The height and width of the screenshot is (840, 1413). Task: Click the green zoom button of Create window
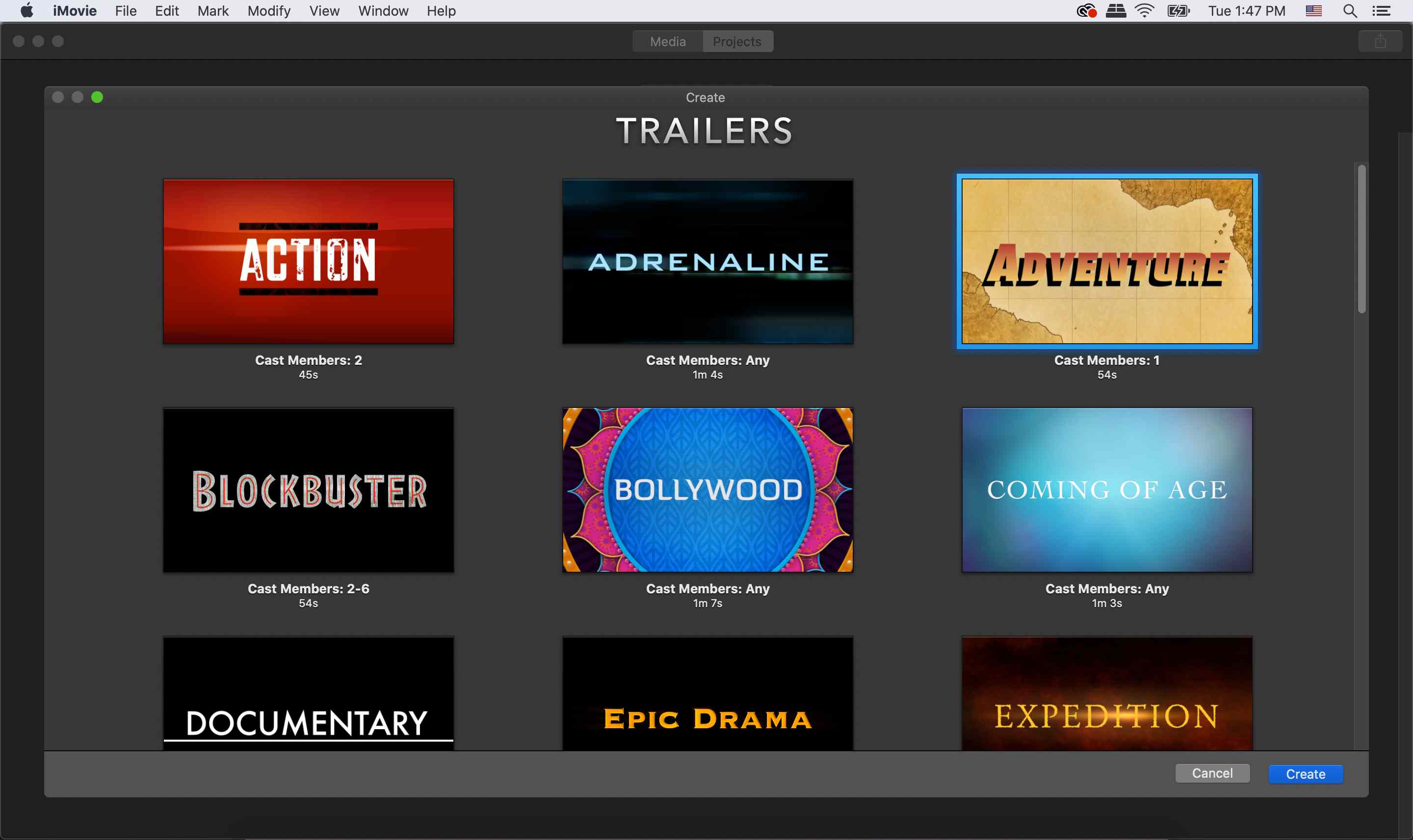point(97,98)
